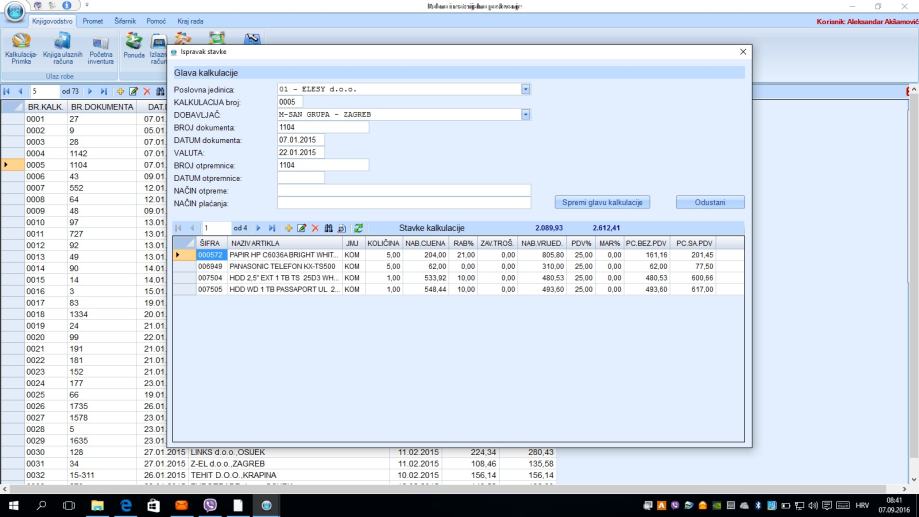Click green refresh icon in Stavke kalkulacije
Viewport: 919px width, 517px height.
[x=358, y=229]
